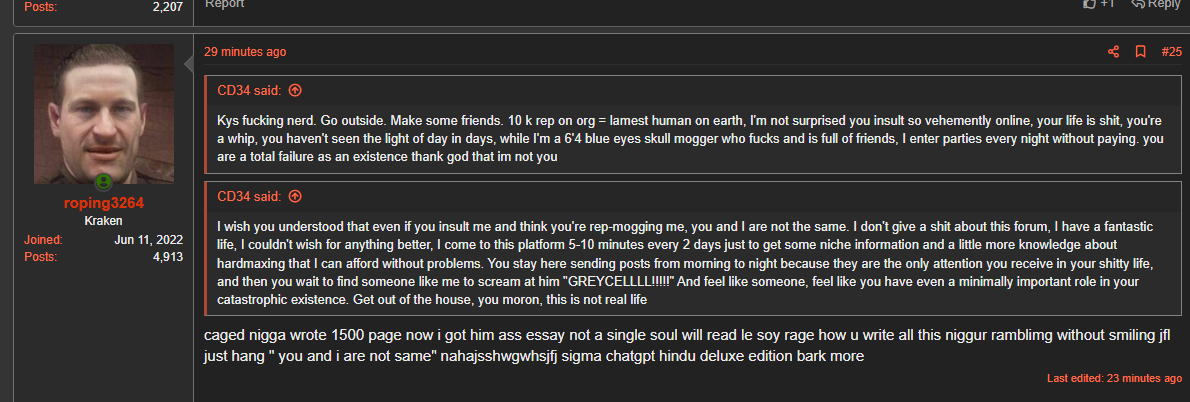The width and height of the screenshot is (1190, 402).
Task: Click the 4,913 posts count
Action: 167,257
